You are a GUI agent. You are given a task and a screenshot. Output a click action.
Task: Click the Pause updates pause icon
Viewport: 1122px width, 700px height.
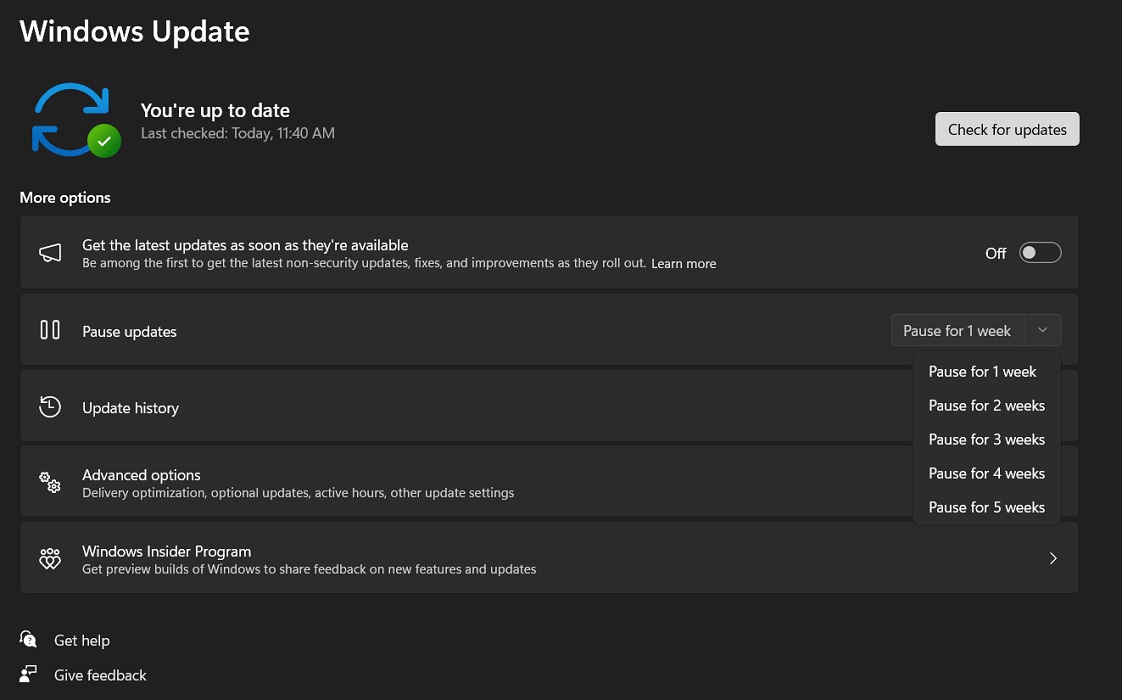(x=50, y=330)
